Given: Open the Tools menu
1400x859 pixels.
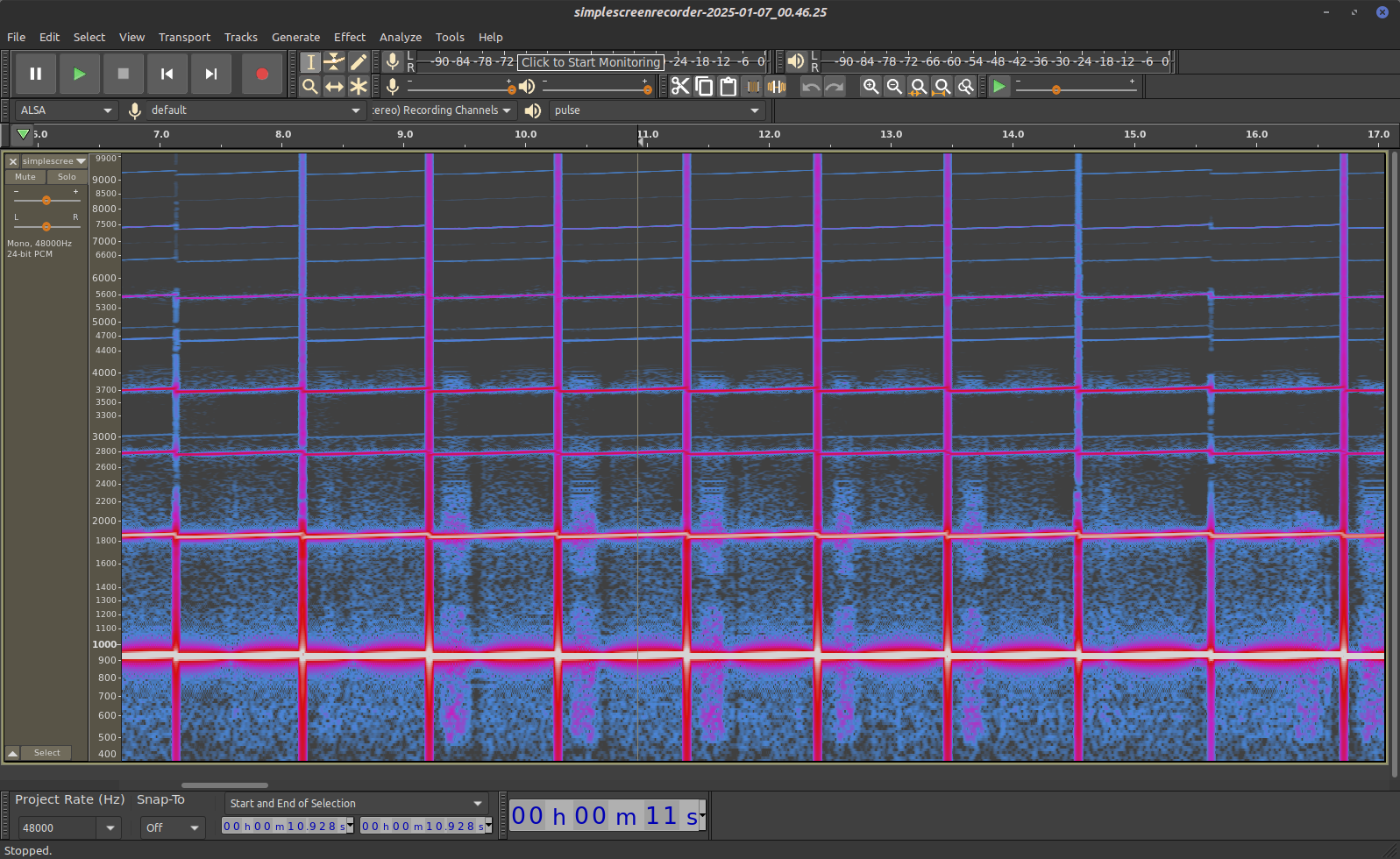Looking at the screenshot, I should pos(450,37).
